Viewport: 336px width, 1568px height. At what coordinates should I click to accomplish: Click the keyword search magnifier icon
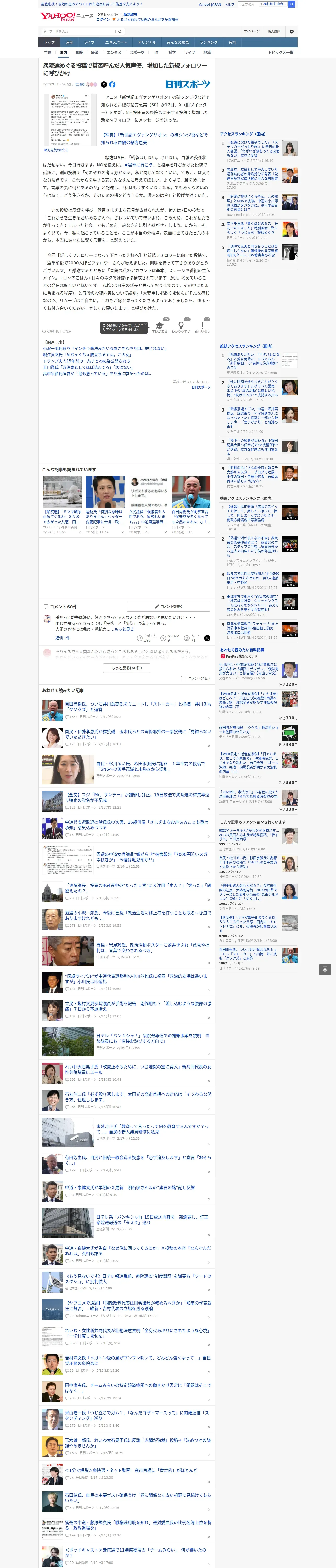120,32
